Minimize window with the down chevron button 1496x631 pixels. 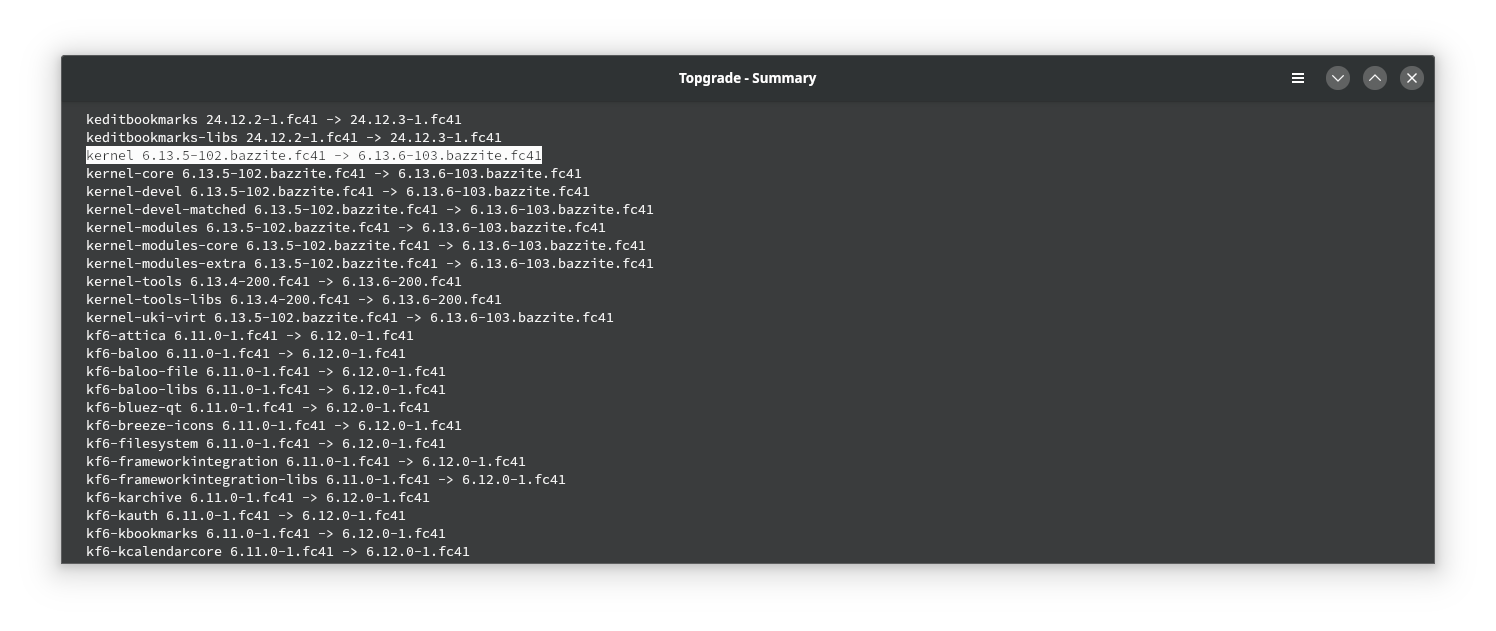(1338, 78)
